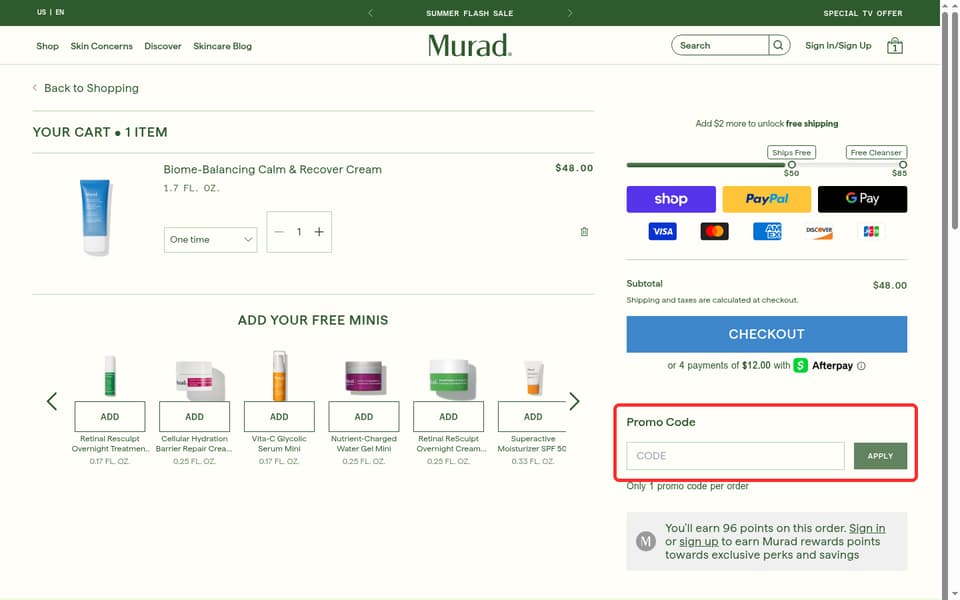Open the Shop menu
Viewport: 960px width, 600px height.
pos(47,46)
